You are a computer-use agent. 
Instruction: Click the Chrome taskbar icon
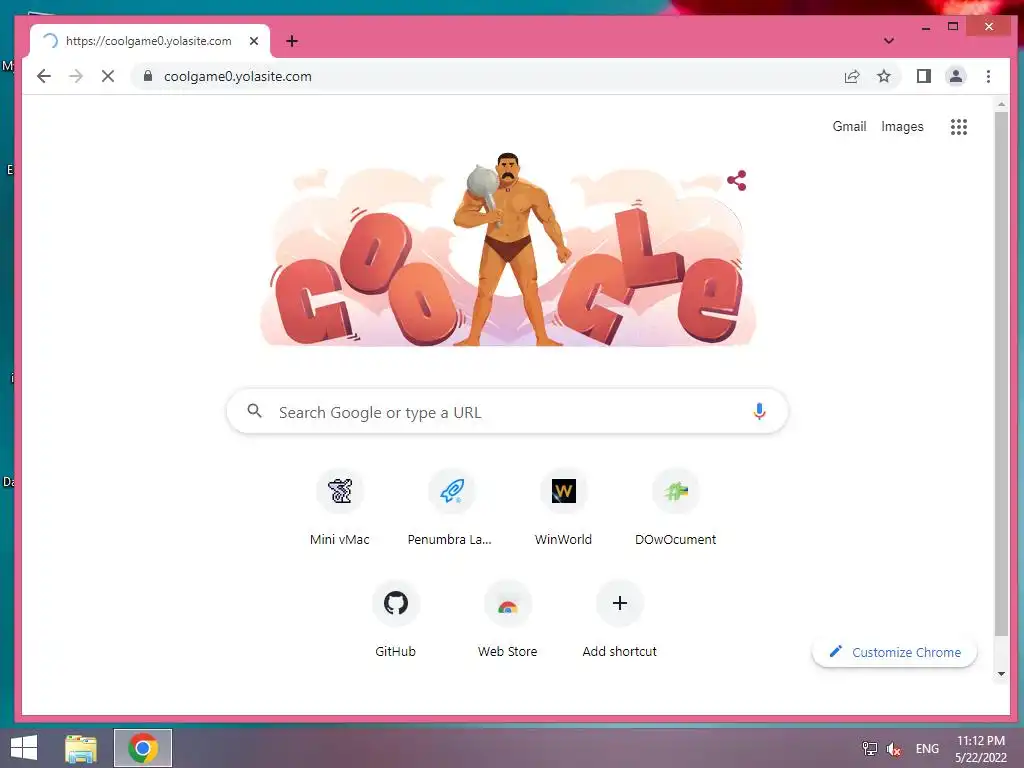pyautogui.click(x=143, y=748)
